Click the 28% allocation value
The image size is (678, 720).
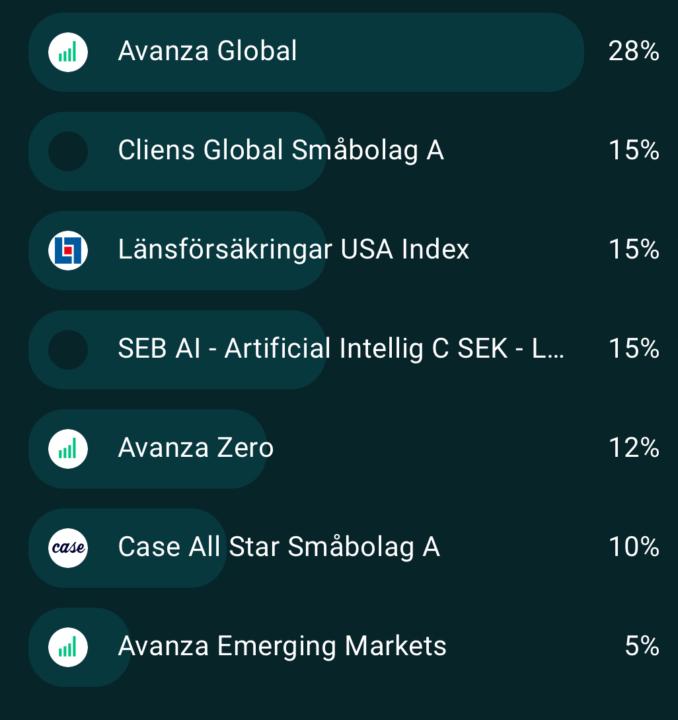(x=633, y=51)
